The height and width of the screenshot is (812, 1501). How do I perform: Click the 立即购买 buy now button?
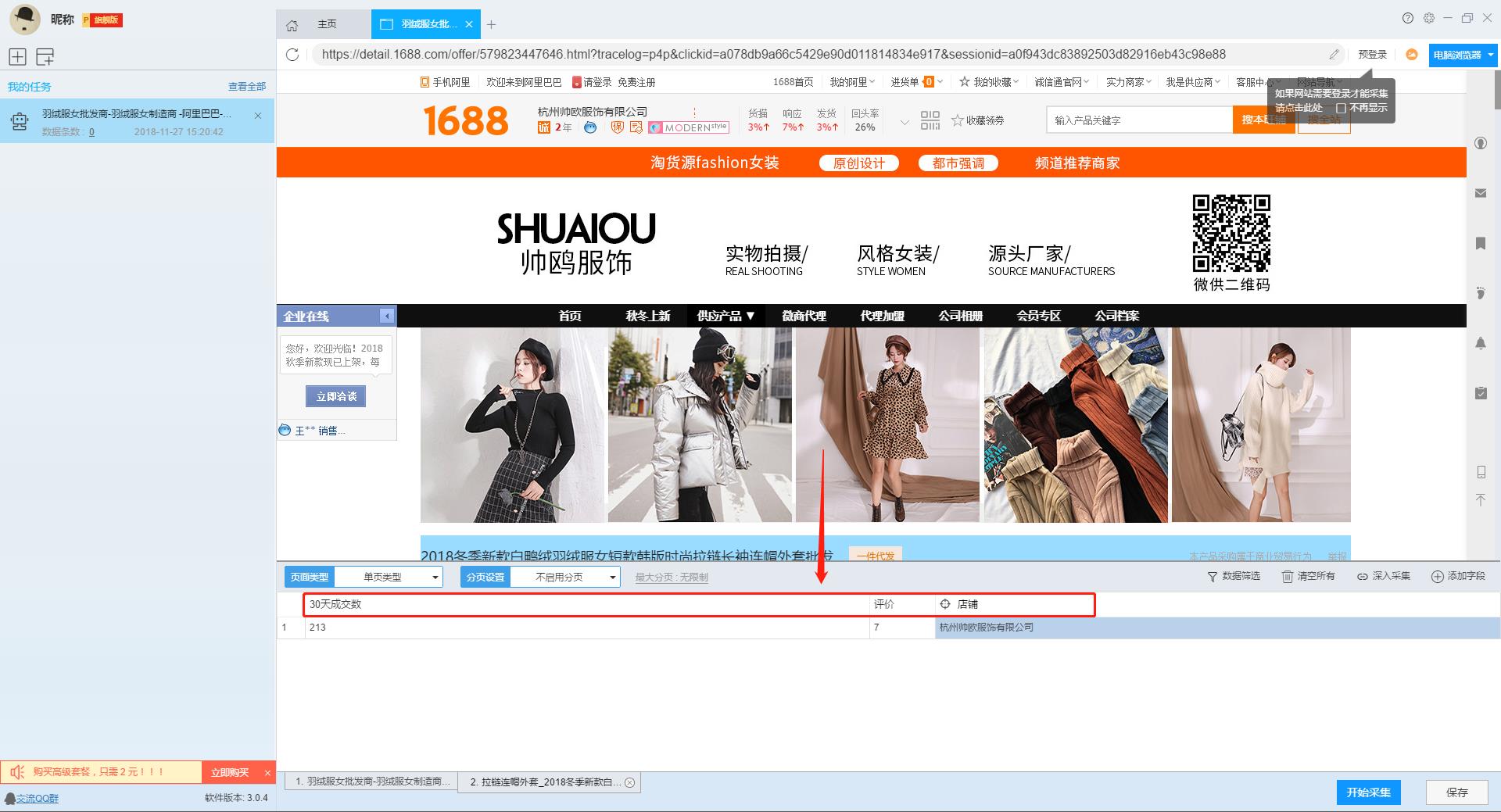(x=230, y=772)
